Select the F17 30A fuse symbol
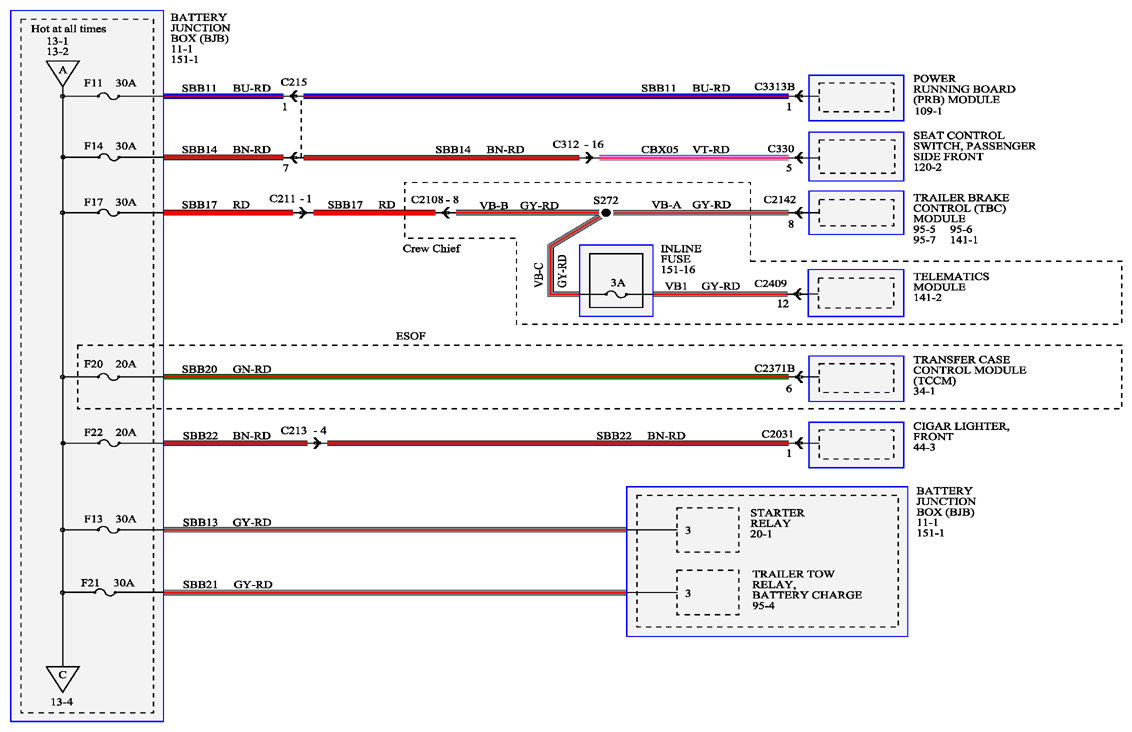This screenshot has height=732, width=1132. (x=108, y=213)
